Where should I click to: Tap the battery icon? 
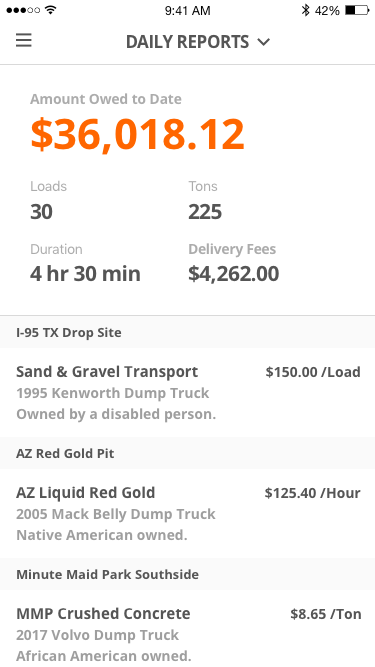357,10
